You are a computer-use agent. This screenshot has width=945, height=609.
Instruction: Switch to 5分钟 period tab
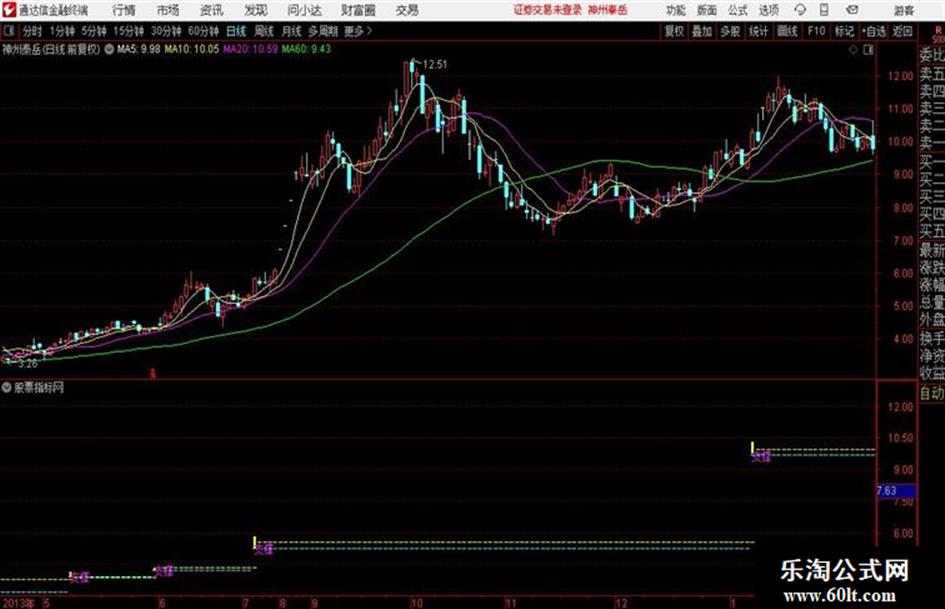pyautogui.click(x=93, y=31)
